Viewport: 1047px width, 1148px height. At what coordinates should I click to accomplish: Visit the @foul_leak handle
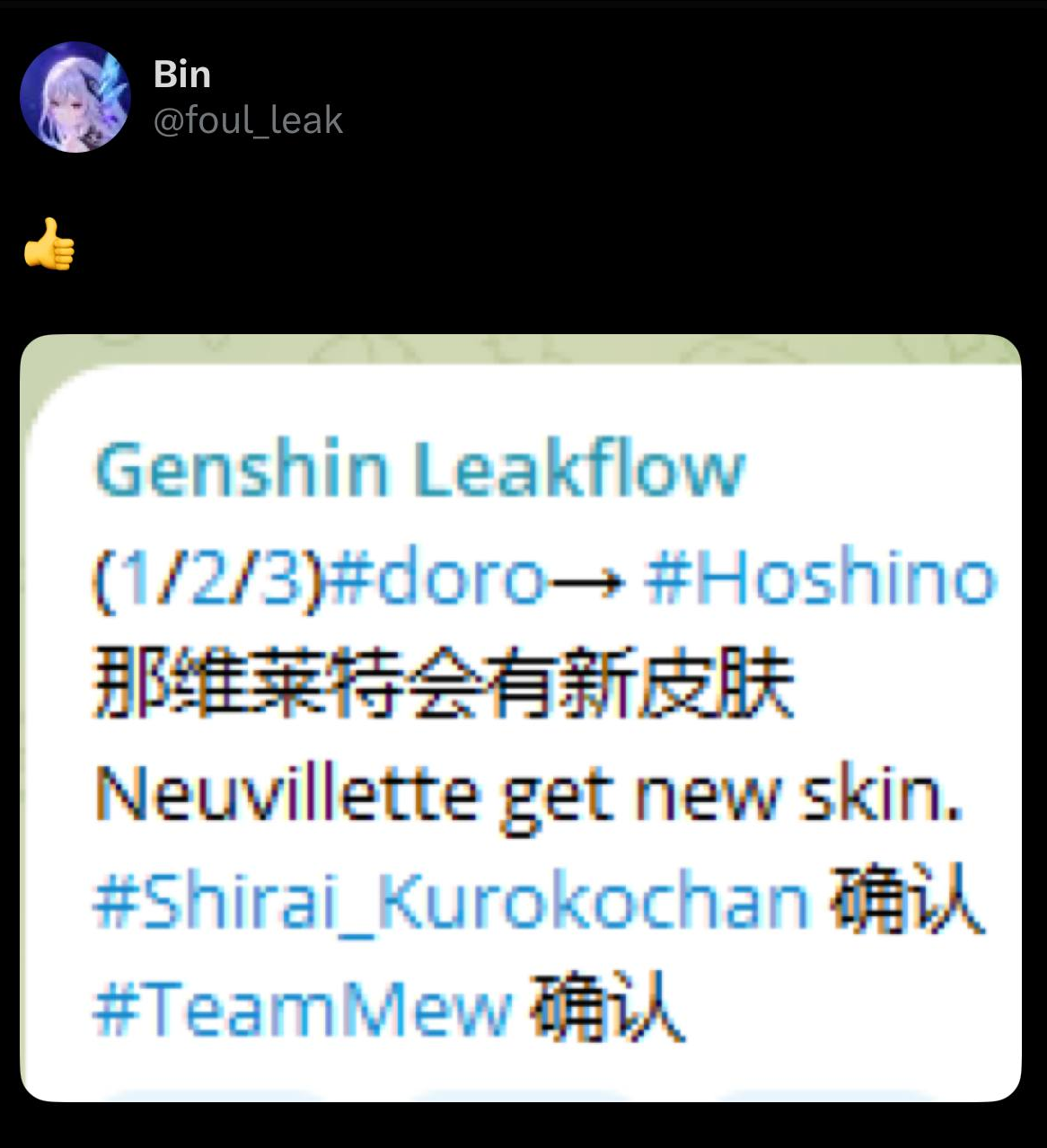tap(248, 119)
